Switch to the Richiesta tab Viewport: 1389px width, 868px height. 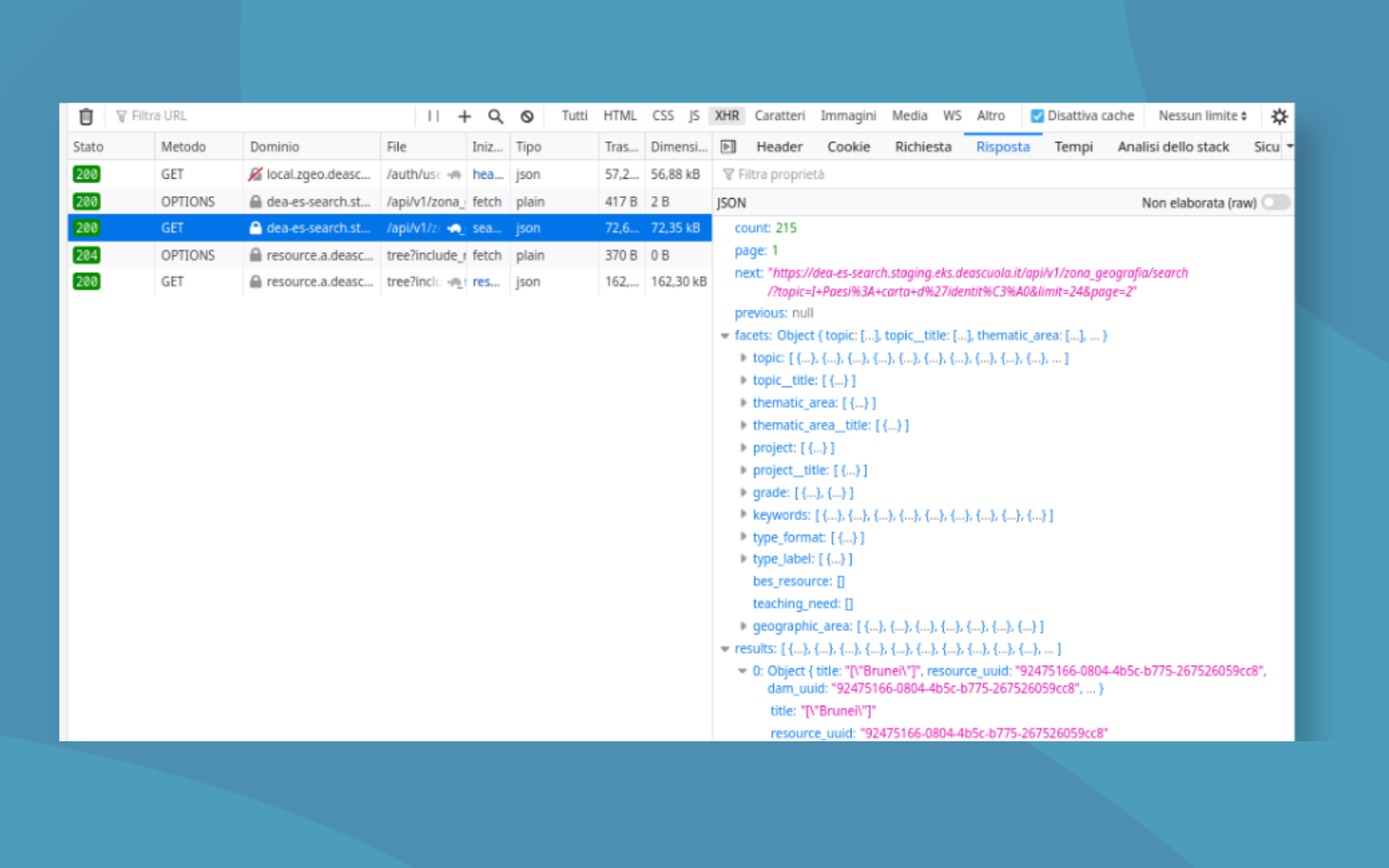pyautogui.click(x=923, y=147)
